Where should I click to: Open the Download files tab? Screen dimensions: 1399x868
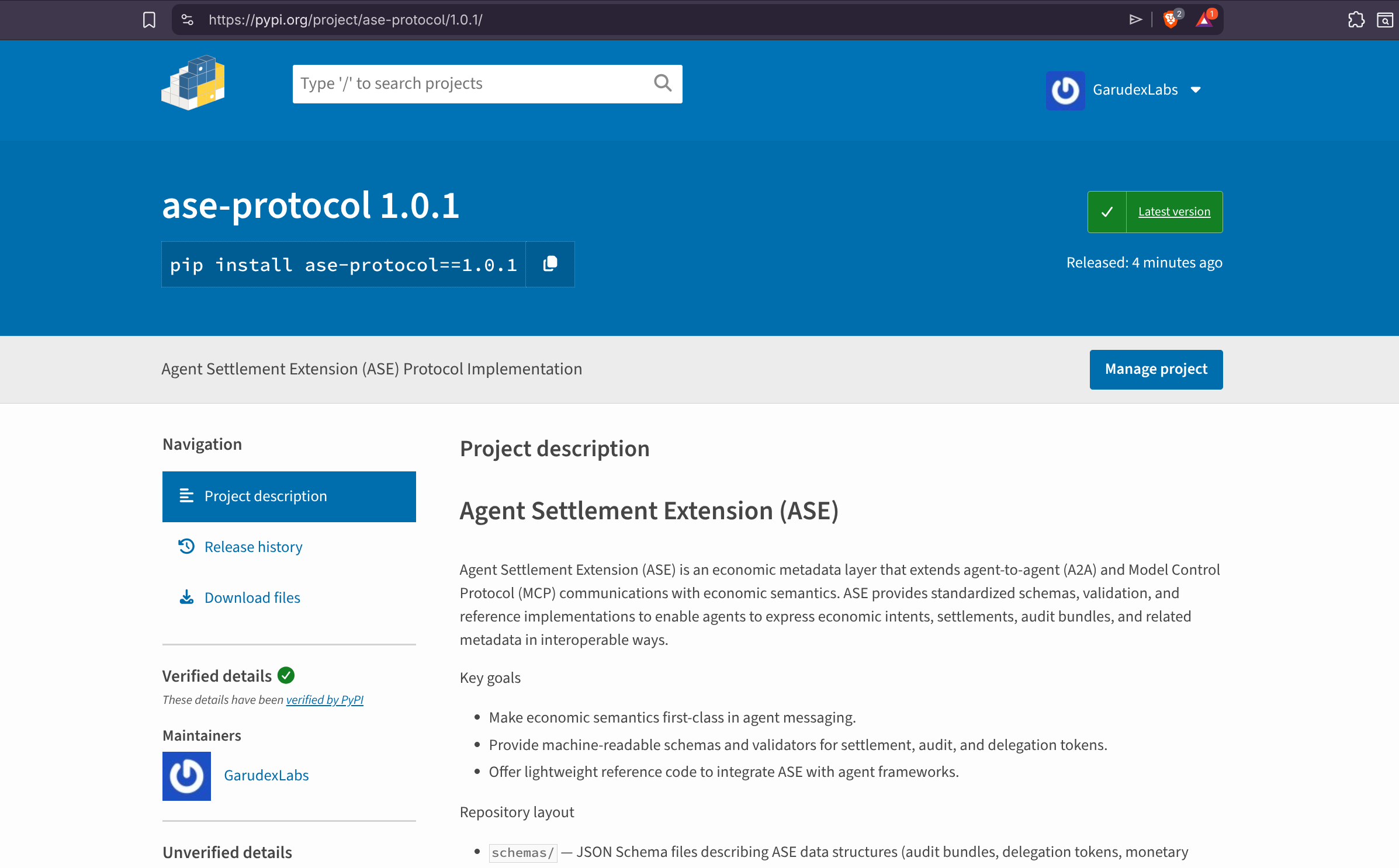coord(252,598)
